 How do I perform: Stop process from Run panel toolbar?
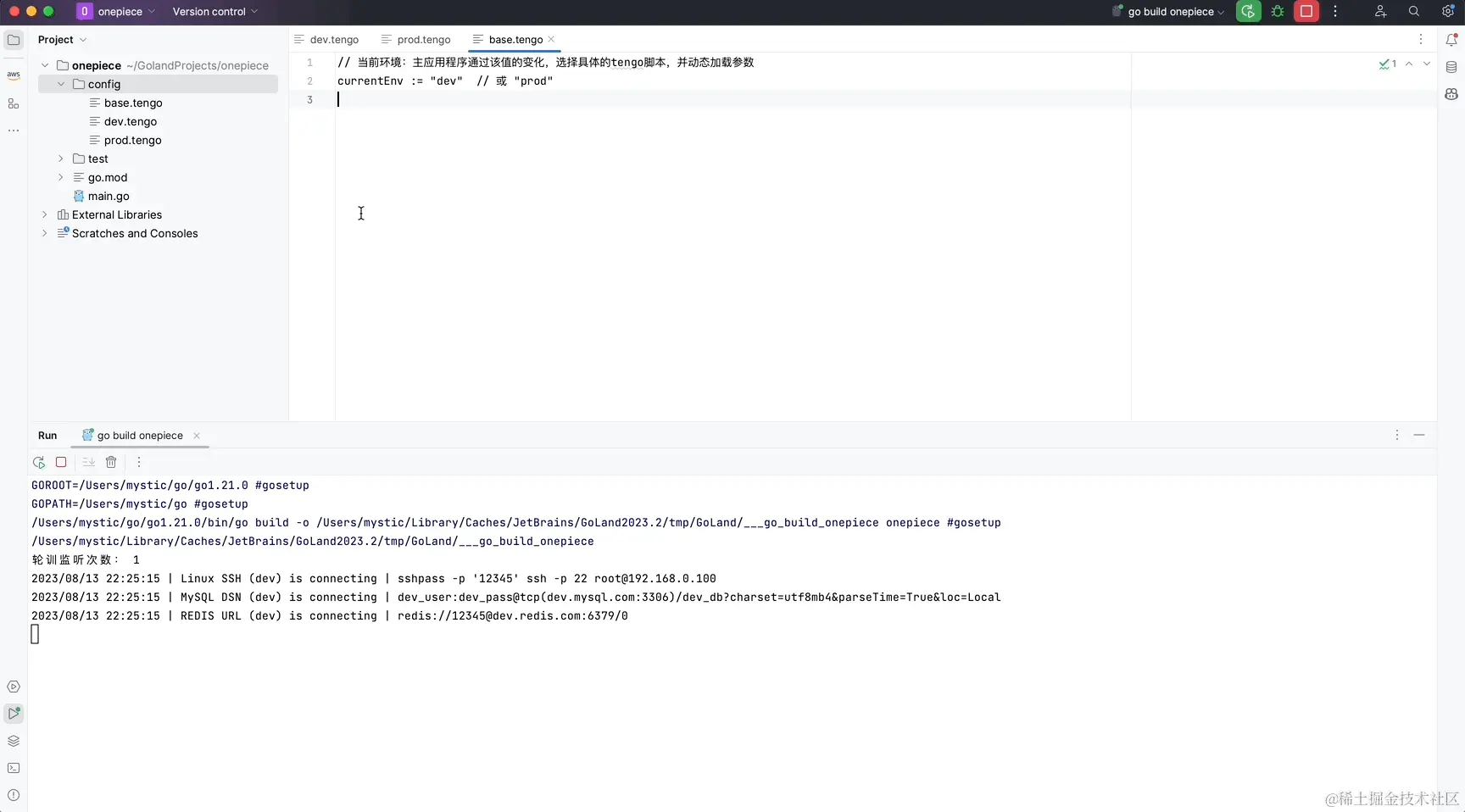click(x=61, y=462)
